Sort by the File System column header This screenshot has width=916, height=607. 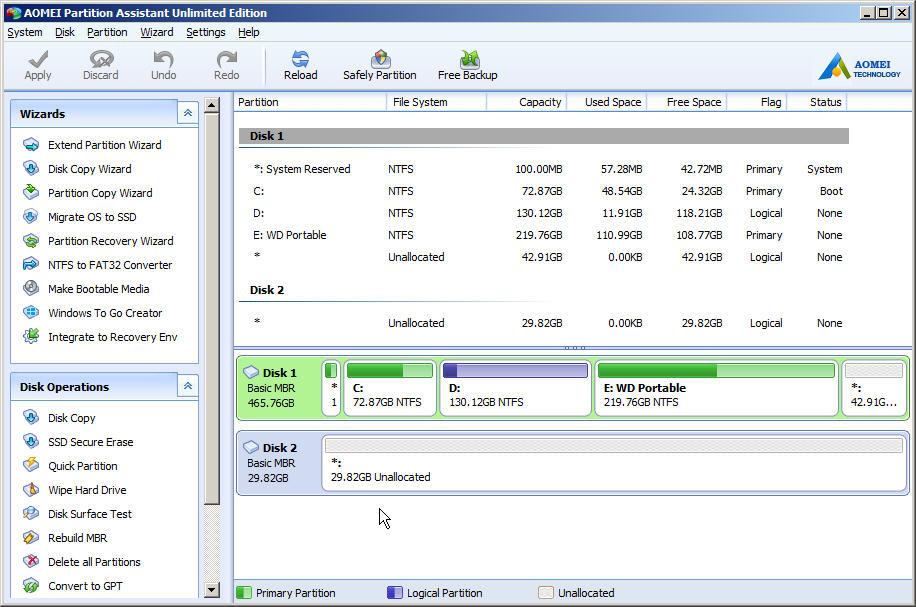tap(436, 102)
